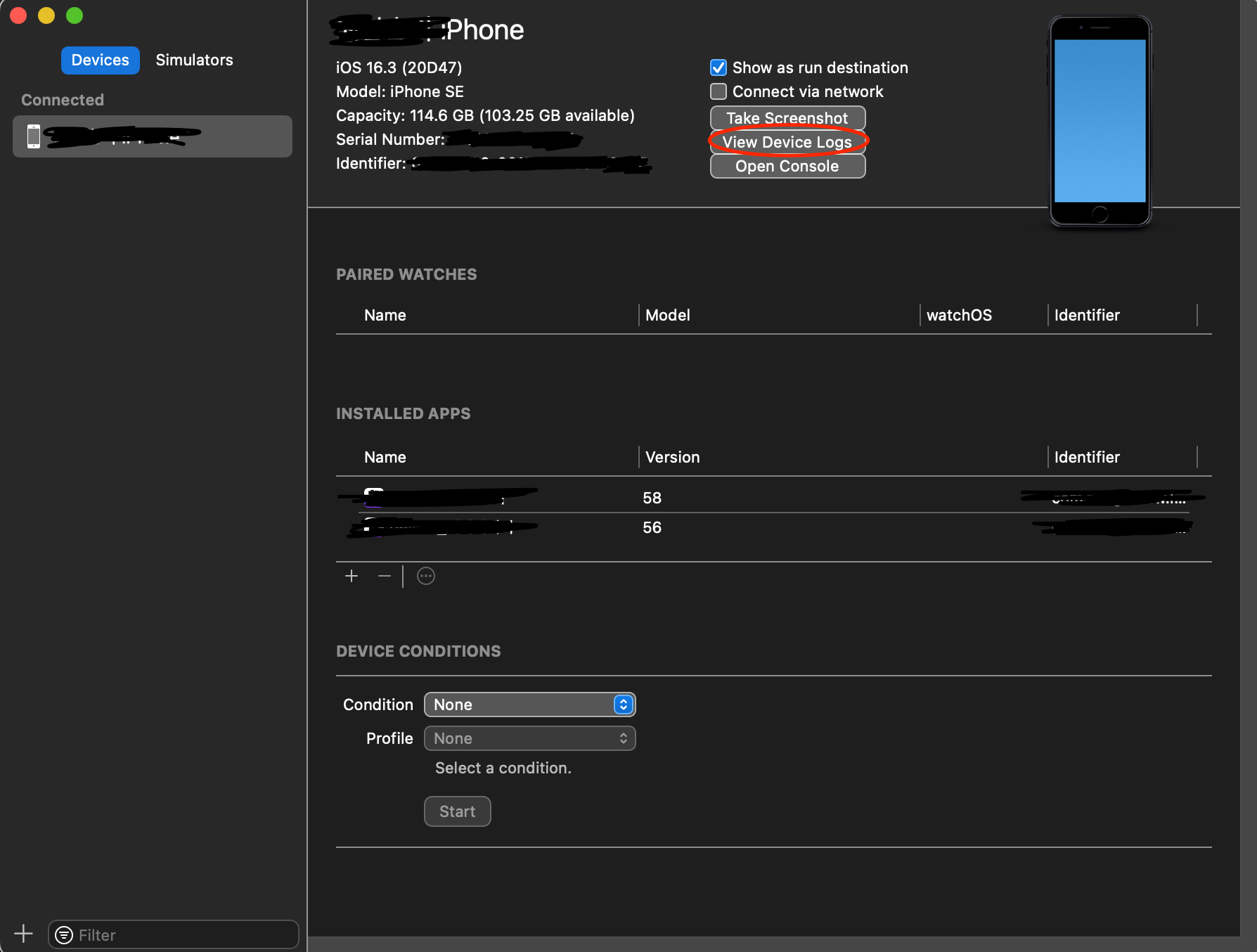This screenshot has width=1257, height=952.
Task: Enable Connect via network checkbox
Action: coord(718,92)
